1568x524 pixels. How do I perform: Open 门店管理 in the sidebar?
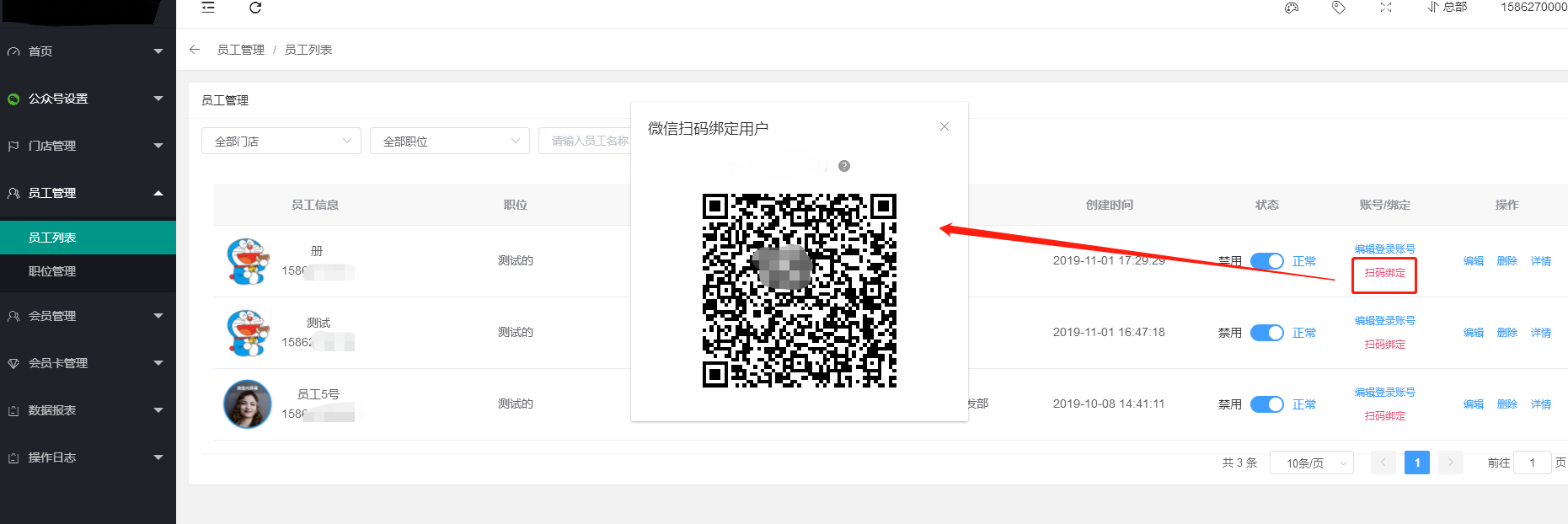(88, 146)
